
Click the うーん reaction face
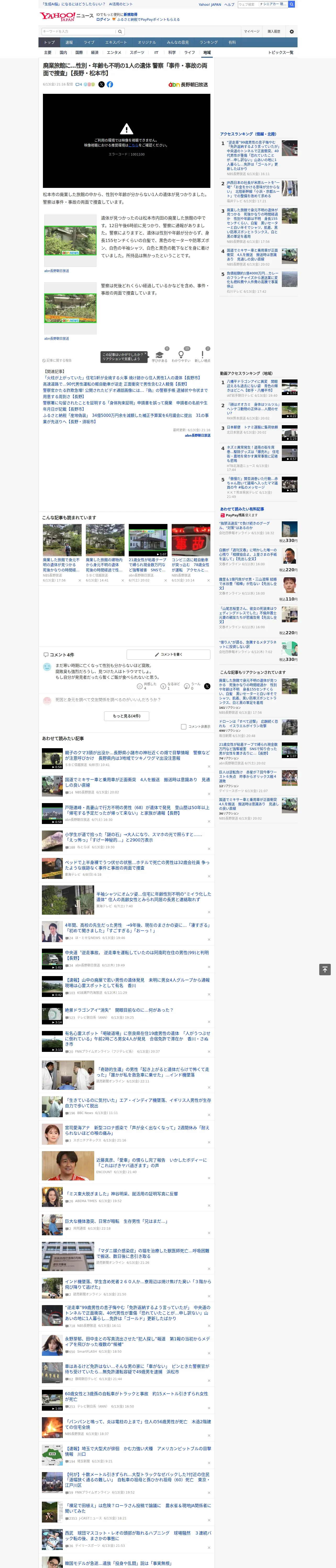click(187, 686)
